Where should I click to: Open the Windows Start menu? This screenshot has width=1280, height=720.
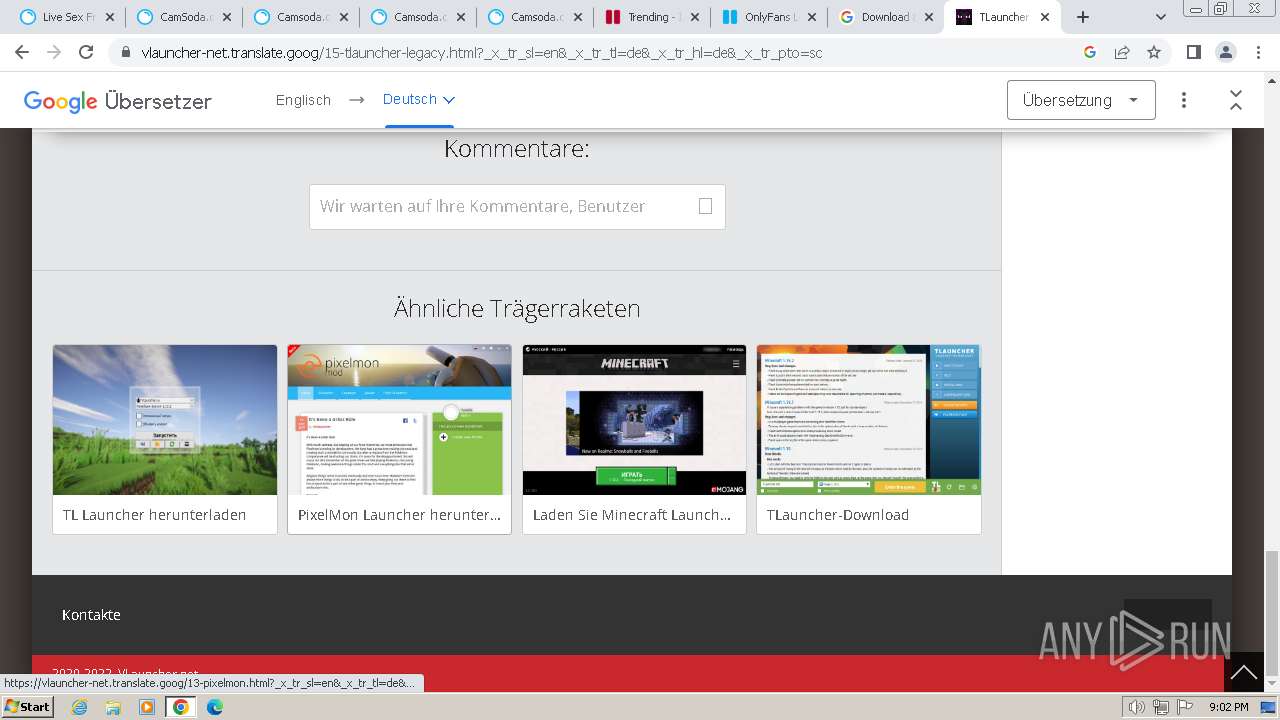click(x=28, y=707)
